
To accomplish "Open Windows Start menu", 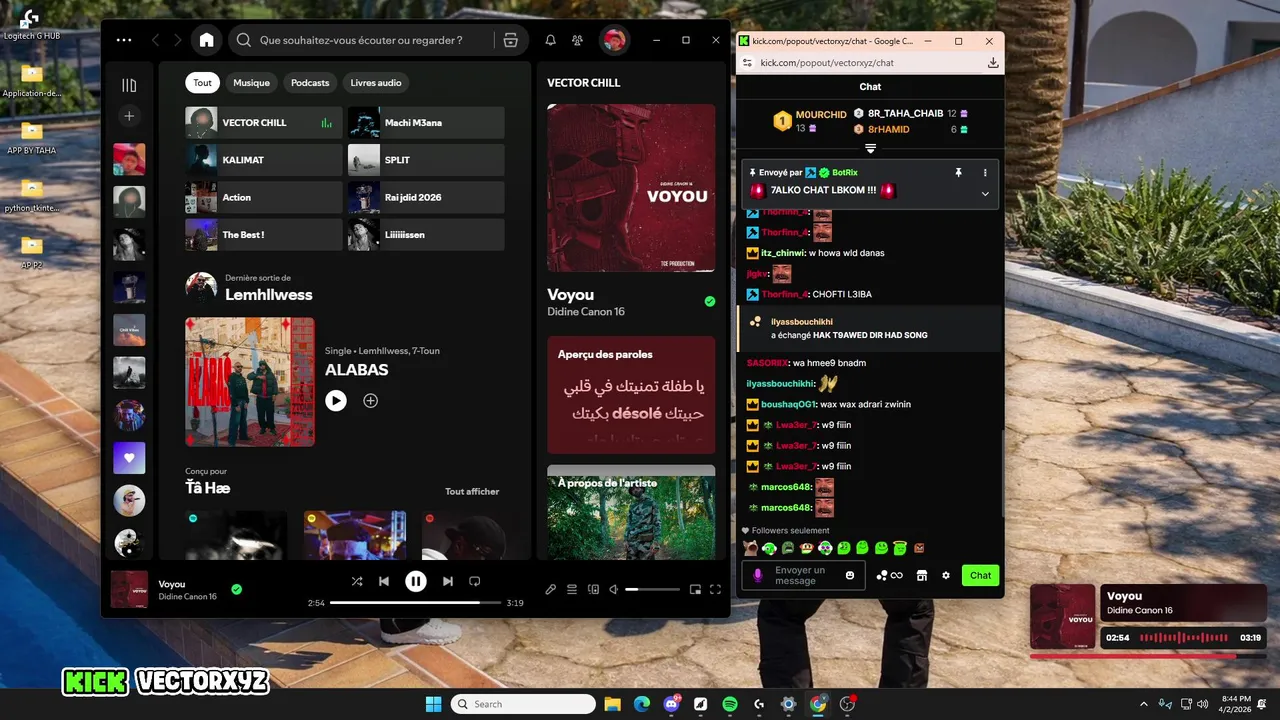I will tap(433, 704).
